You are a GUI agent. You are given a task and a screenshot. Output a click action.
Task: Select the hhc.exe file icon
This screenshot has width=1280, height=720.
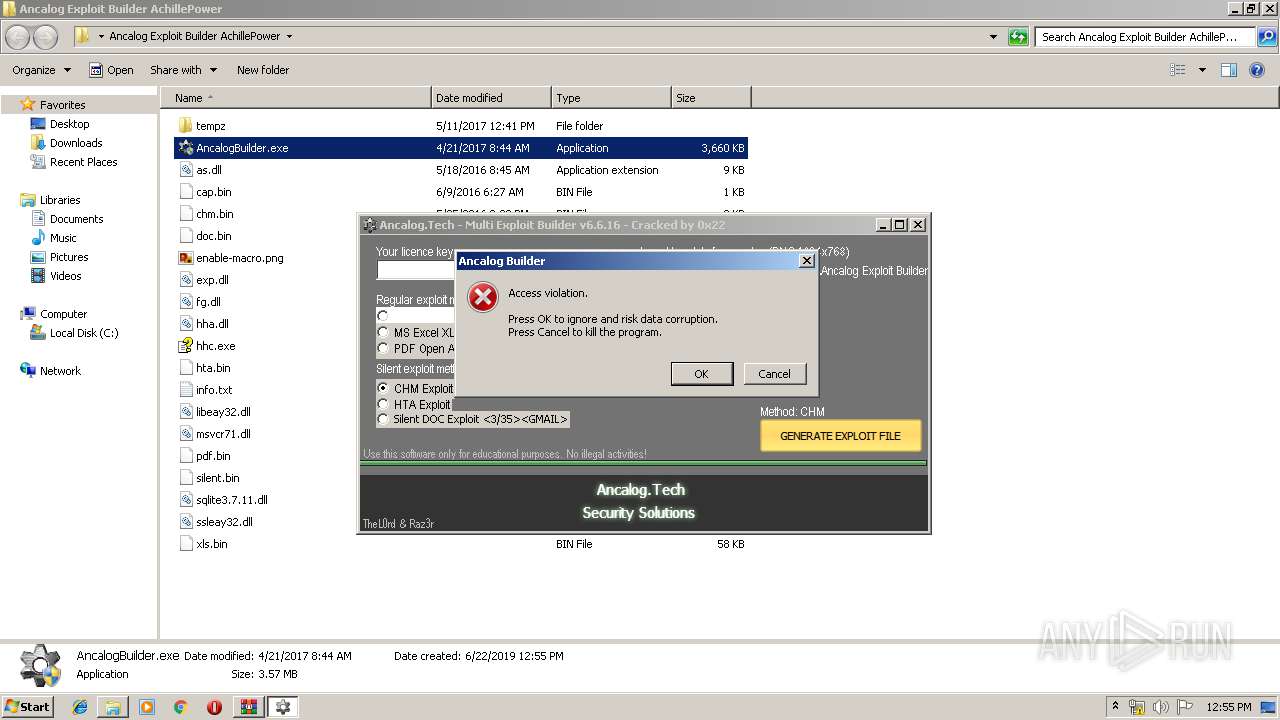(x=185, y=346)
